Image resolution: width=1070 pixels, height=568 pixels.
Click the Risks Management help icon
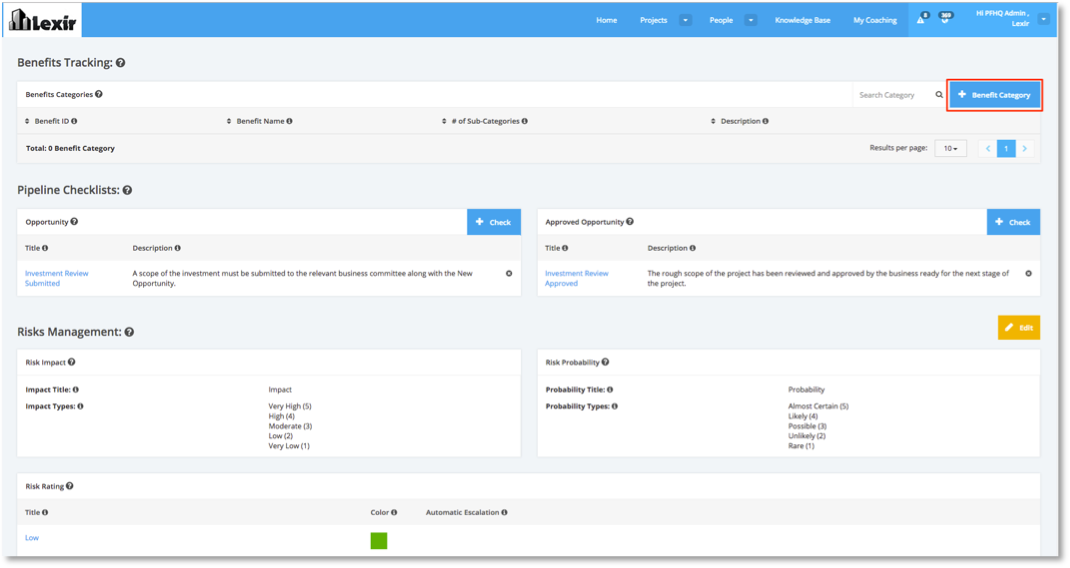coord(129,332)
